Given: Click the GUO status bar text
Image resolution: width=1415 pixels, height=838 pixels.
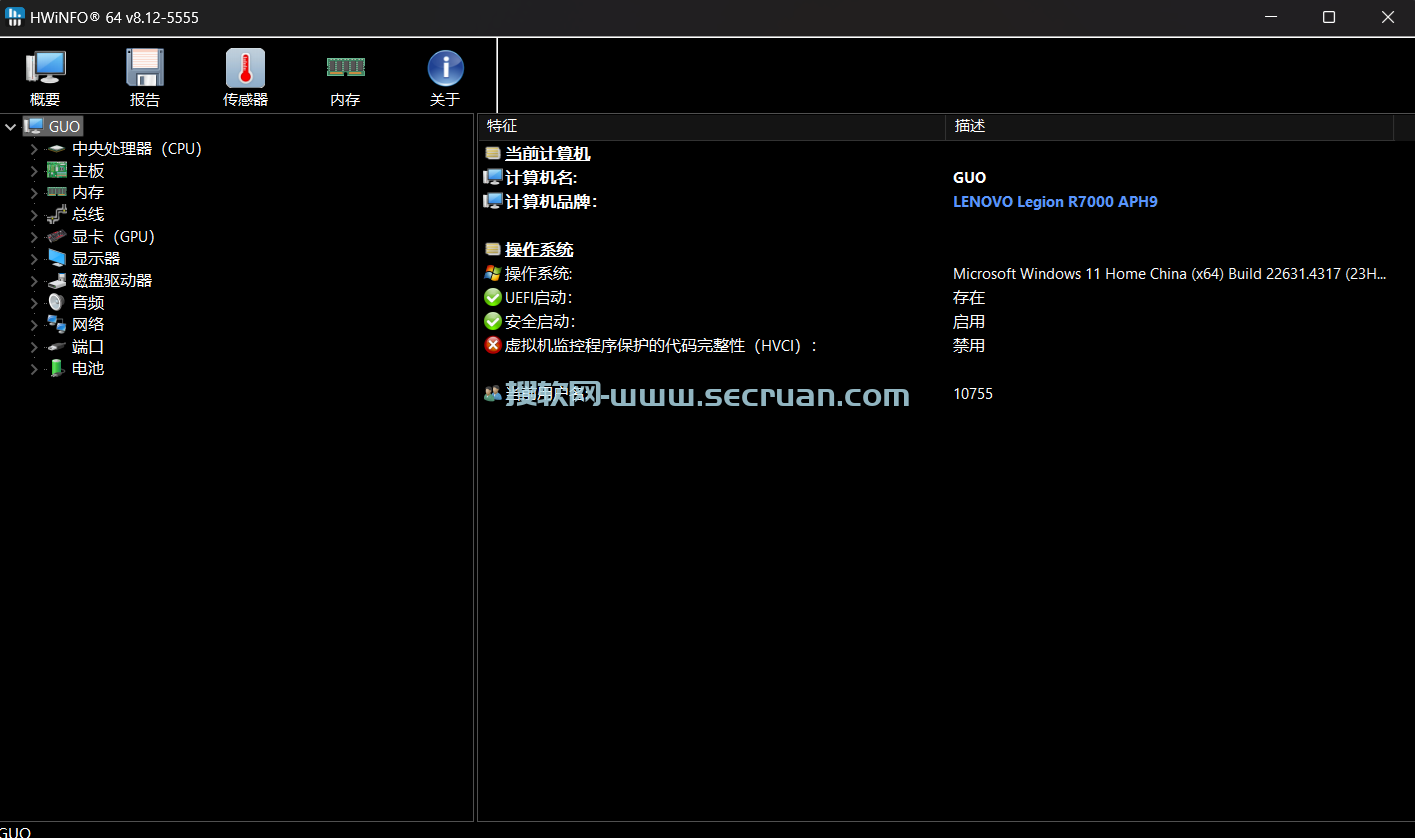Looking at the screenshot, I should pyautogui.click(x=15, y=831).
